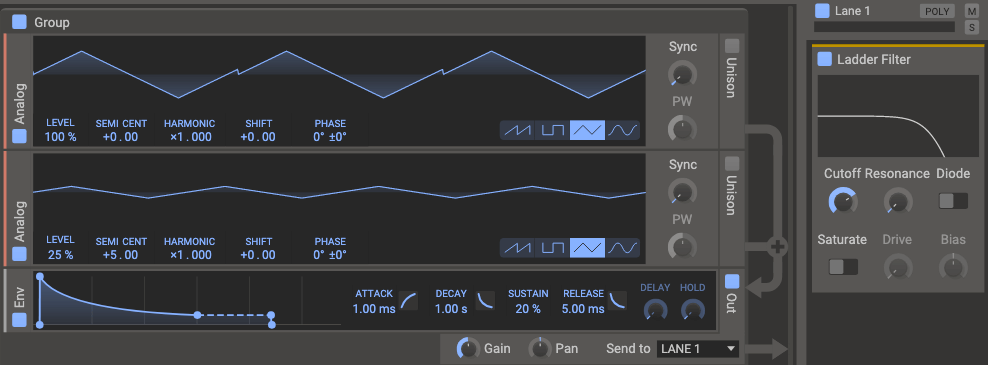Select square waveform in first Analog oscillator
This screenshot has width=988, height=365.
click(553, 130)
